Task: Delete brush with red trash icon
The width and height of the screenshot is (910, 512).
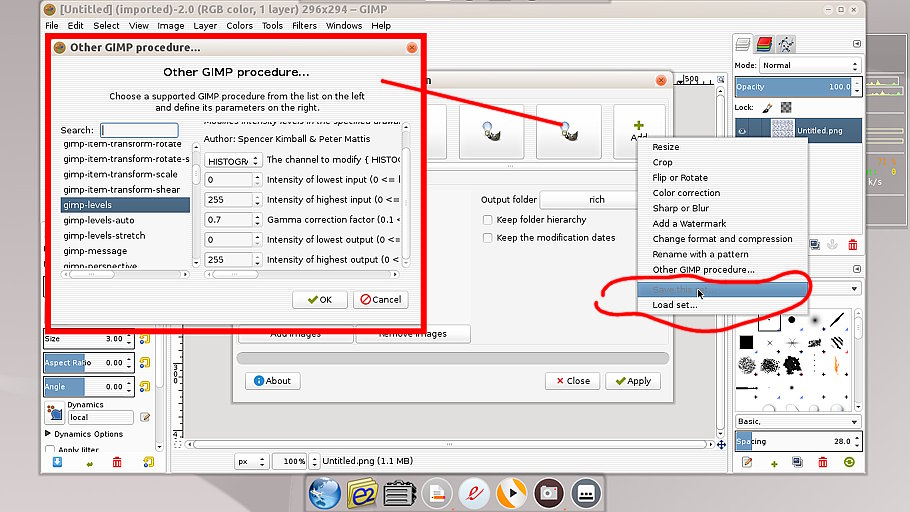Action: click(x=823, y=462)
